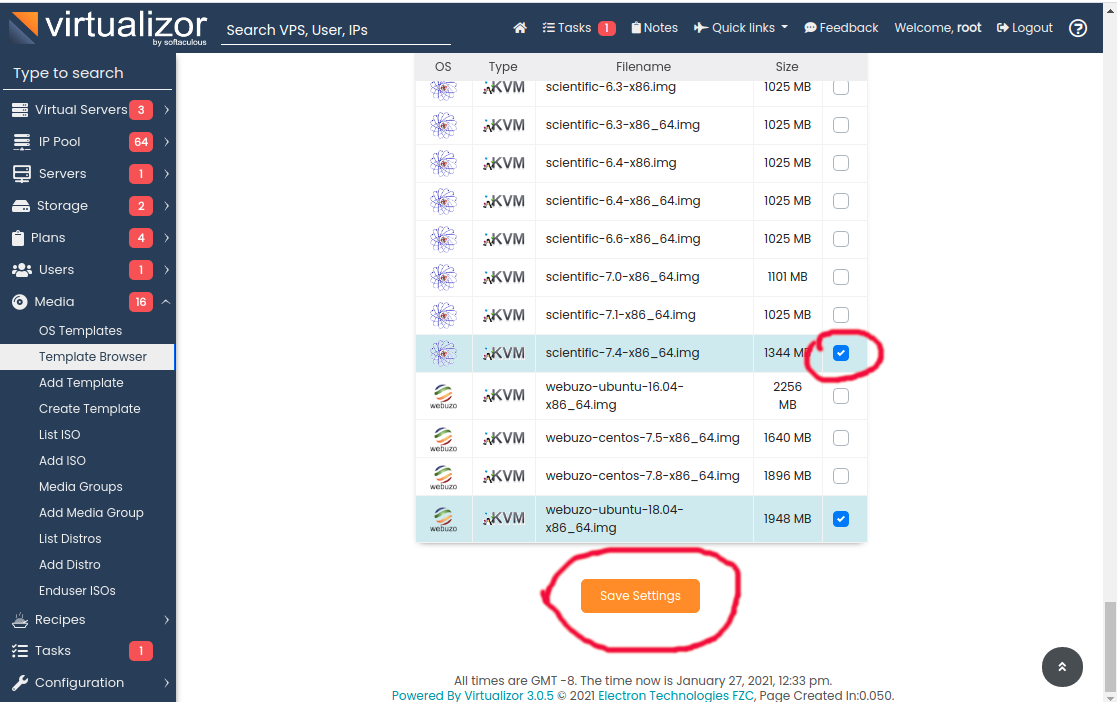Image resolution: width=1117 pixels, height=702 pixels.
Task: Collapse the Media sidebar section
Action: coord(165,301)
